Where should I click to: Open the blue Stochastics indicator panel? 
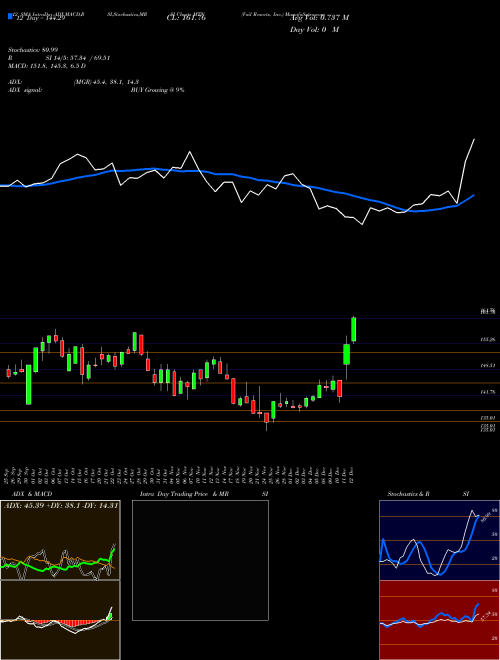click(439, 540)
